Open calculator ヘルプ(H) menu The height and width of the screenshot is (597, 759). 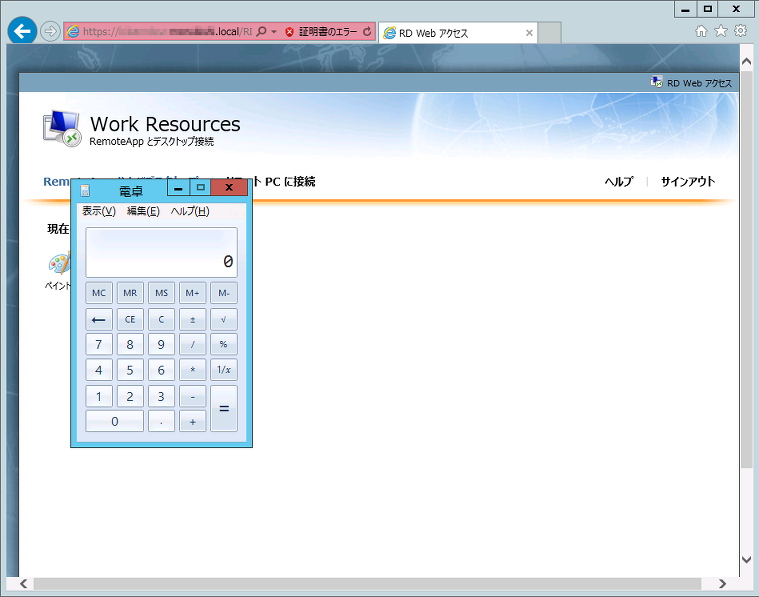coord(190,211)
